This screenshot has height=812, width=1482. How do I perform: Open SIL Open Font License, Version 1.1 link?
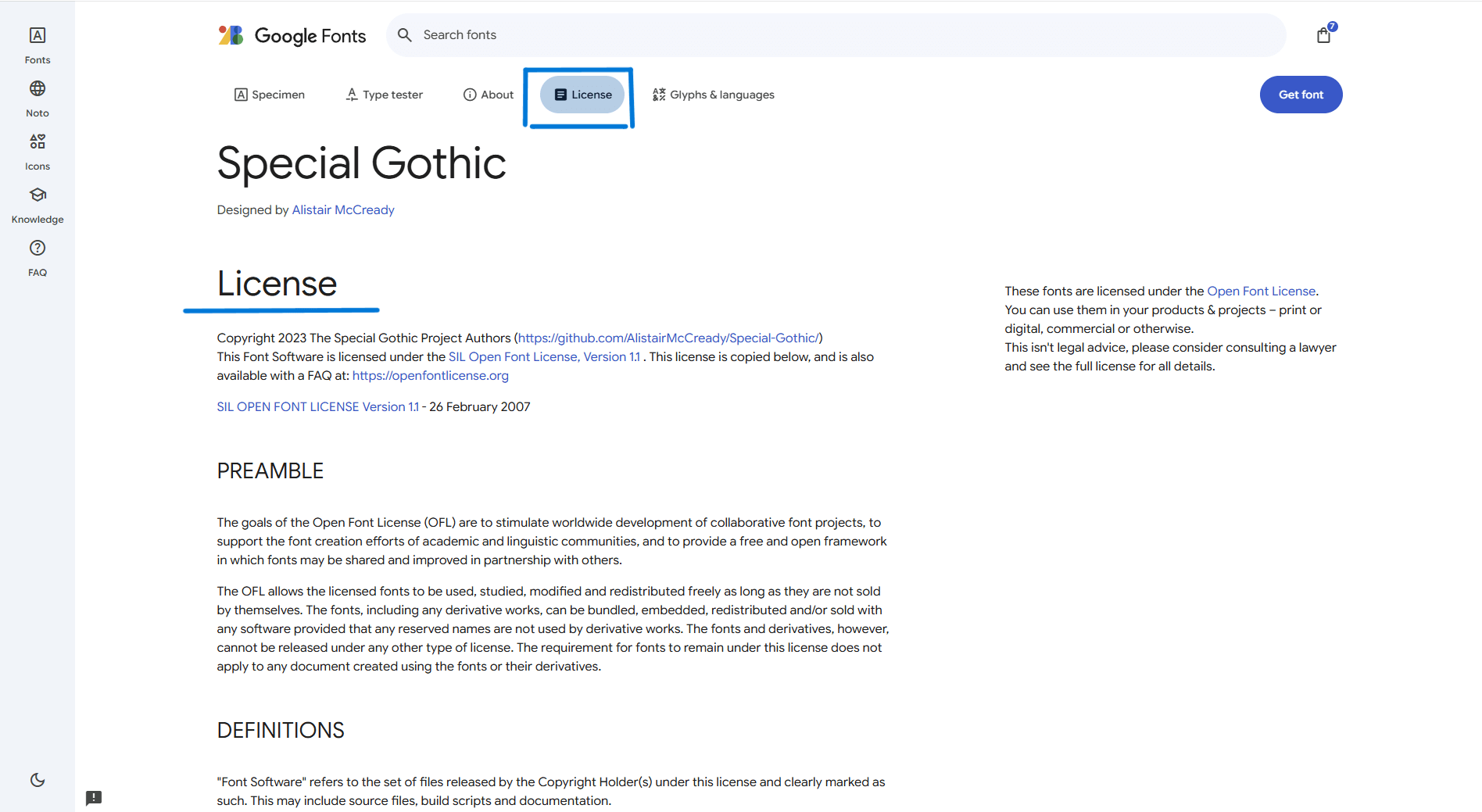pos(545,357)
